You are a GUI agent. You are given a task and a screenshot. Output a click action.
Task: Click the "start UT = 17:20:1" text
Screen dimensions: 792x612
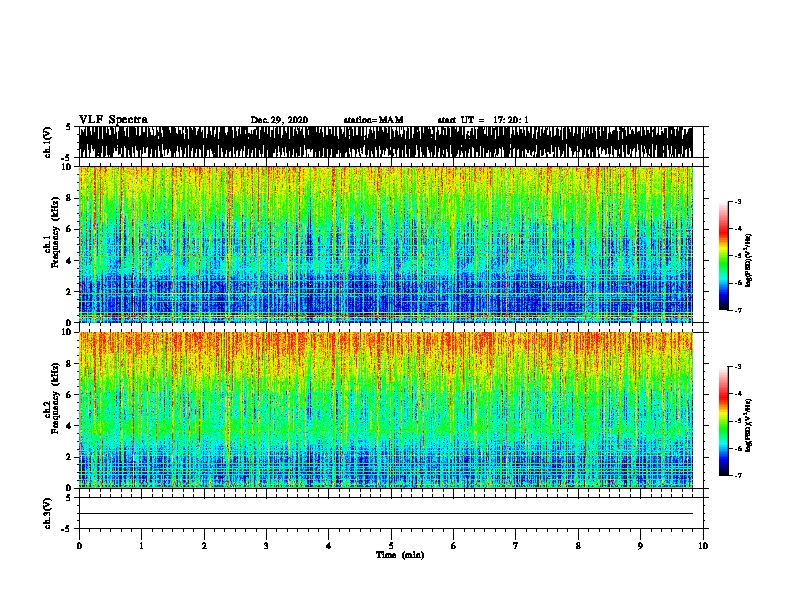click(483, 120)
